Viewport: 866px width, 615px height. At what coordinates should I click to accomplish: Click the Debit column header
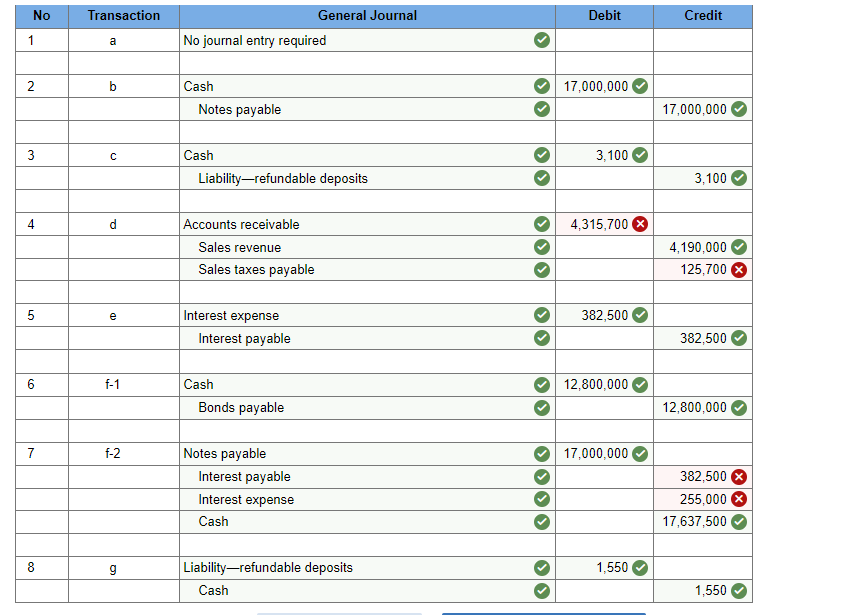pos(604,16)
